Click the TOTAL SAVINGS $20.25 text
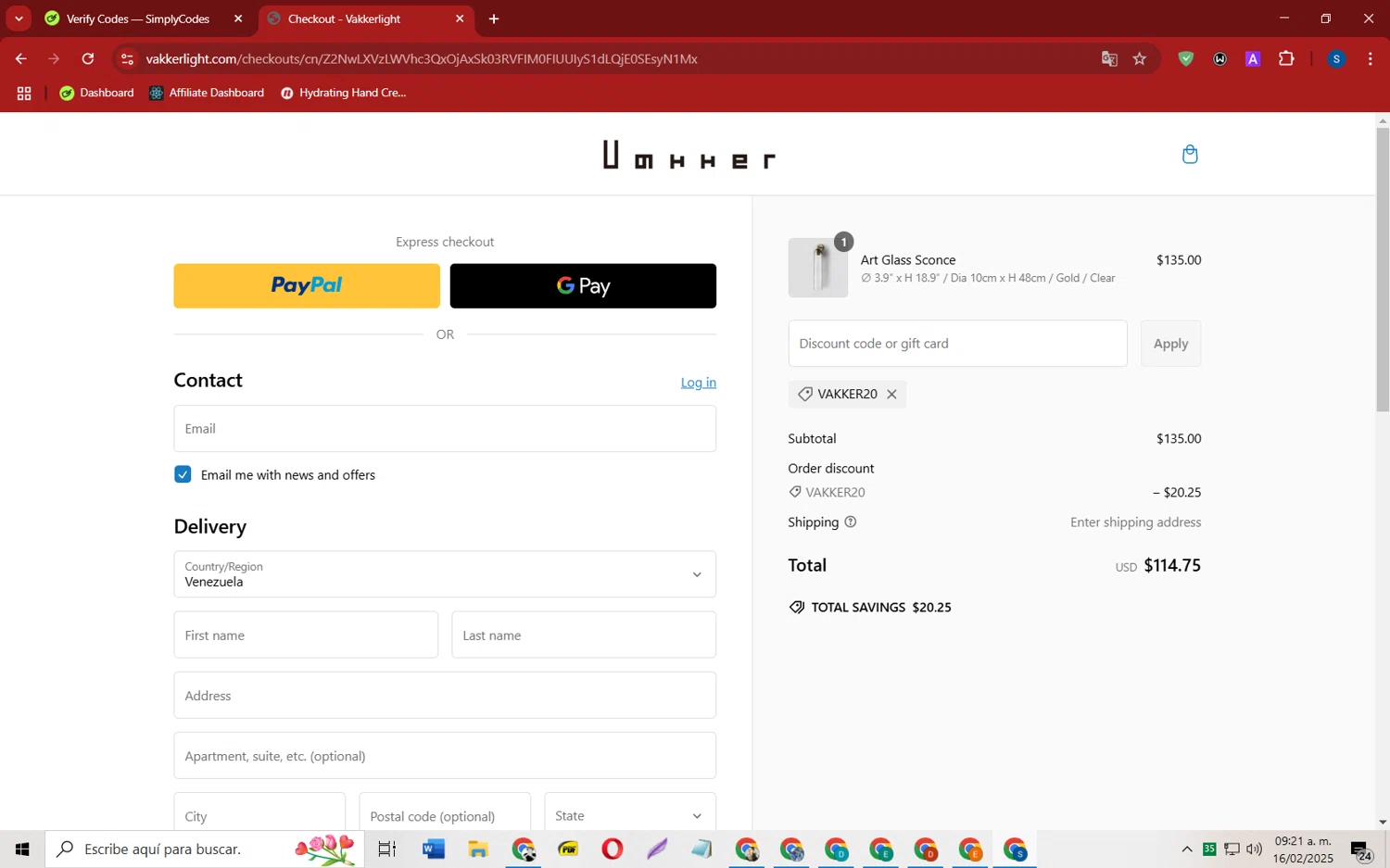This screenshot has width=1390, height=868. [x=870, y=608]
